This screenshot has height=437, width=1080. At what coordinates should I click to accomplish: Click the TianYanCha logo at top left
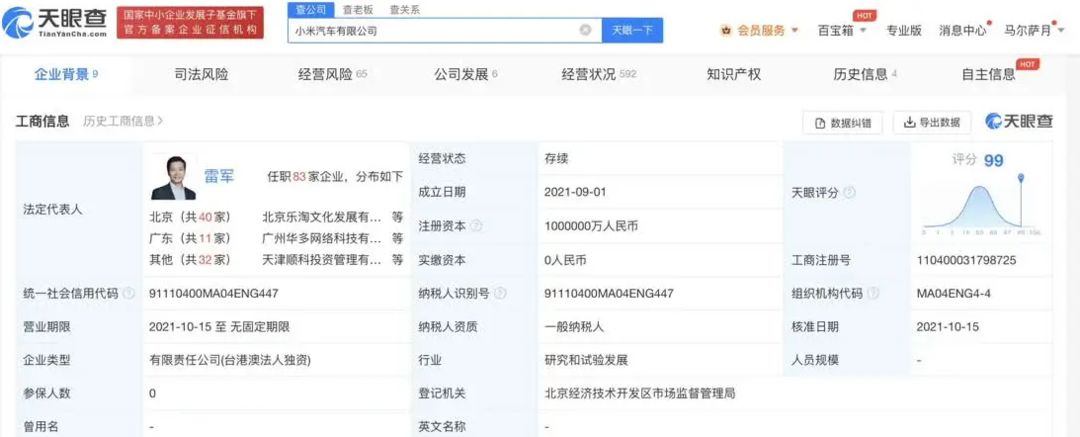point(55,22)
